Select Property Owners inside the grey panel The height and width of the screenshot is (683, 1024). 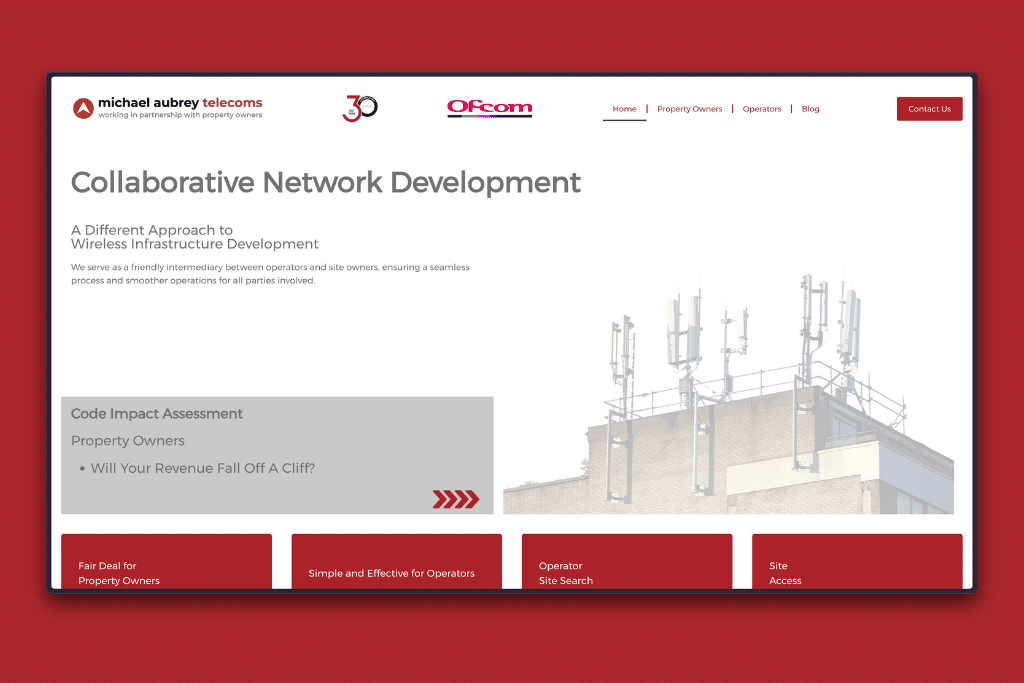tap(128, 441)
